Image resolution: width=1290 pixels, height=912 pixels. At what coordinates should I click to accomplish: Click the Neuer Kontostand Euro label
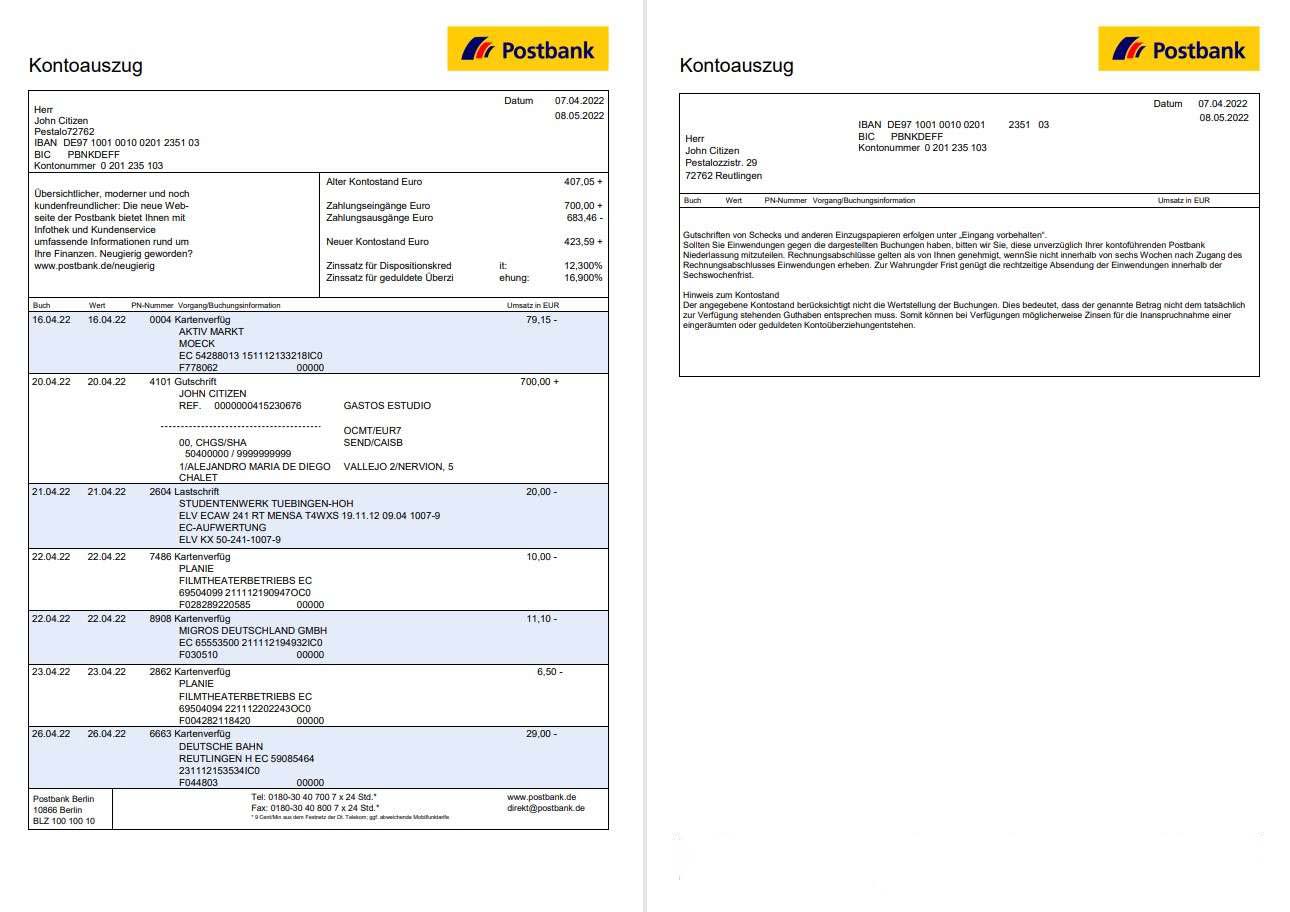pyautogui.click(x=377, y=242)
